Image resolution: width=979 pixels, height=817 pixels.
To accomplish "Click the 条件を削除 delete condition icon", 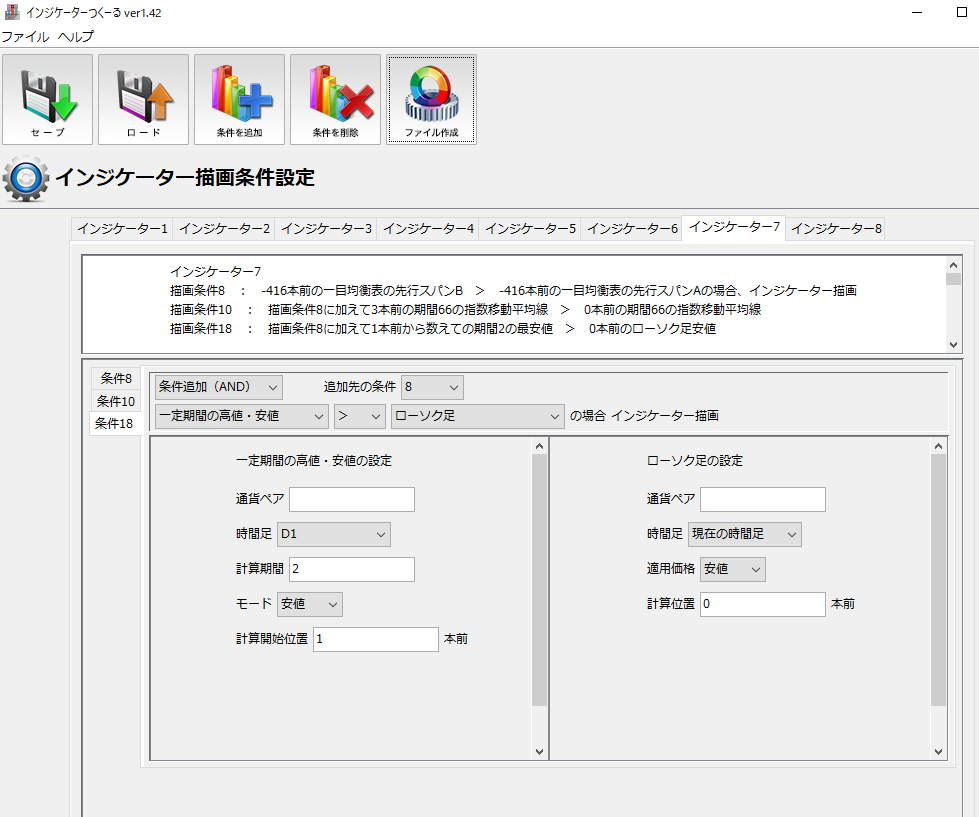I will click(x=335, y=99).
